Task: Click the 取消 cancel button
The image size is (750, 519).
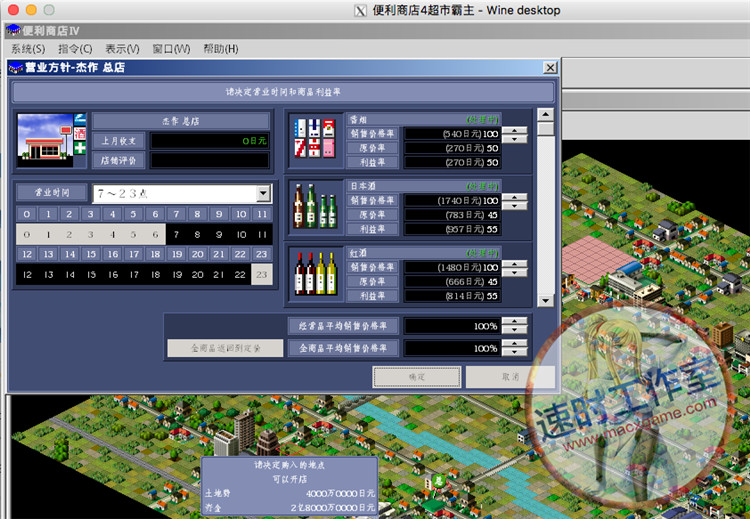Action: (x=510, y=377)
